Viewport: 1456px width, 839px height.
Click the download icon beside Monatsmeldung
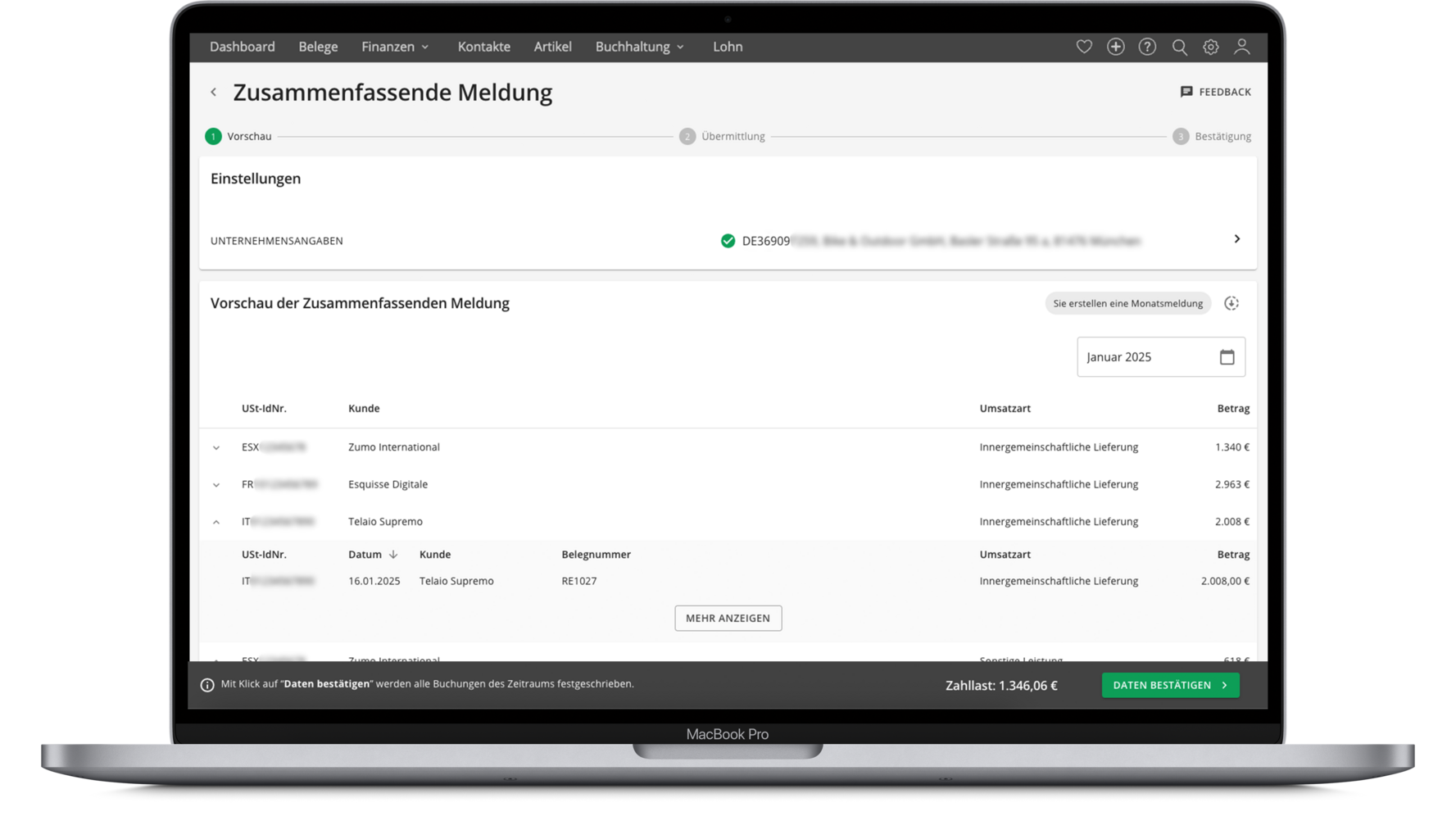[1231, 303]
